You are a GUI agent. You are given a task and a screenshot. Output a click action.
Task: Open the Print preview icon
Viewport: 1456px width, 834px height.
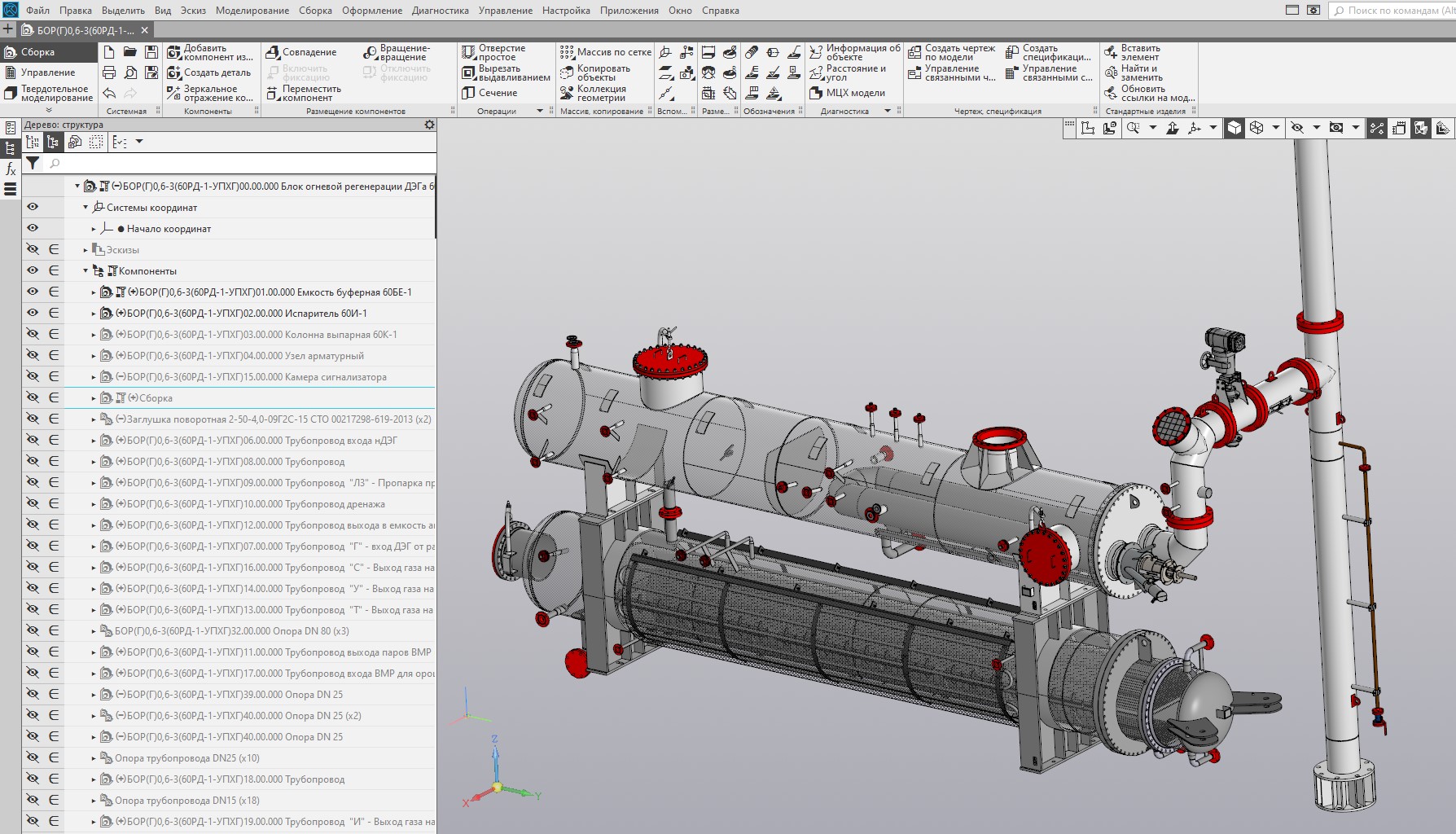pyautogui.click(x=130, y=72)
